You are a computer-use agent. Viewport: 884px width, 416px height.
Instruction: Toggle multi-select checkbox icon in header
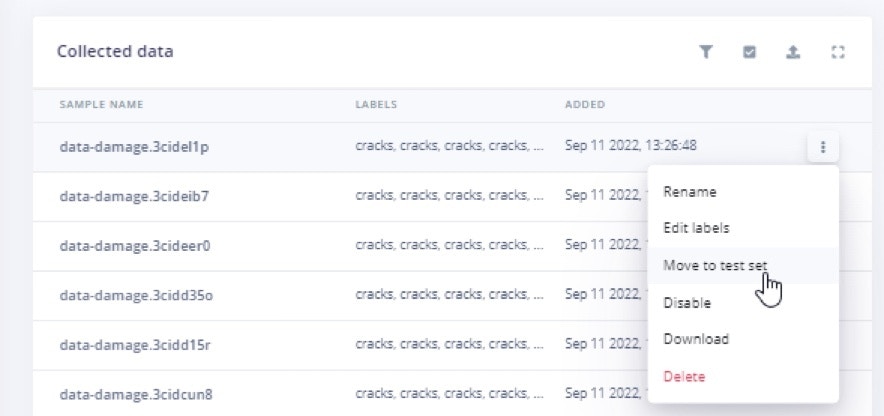pos(749,52)
